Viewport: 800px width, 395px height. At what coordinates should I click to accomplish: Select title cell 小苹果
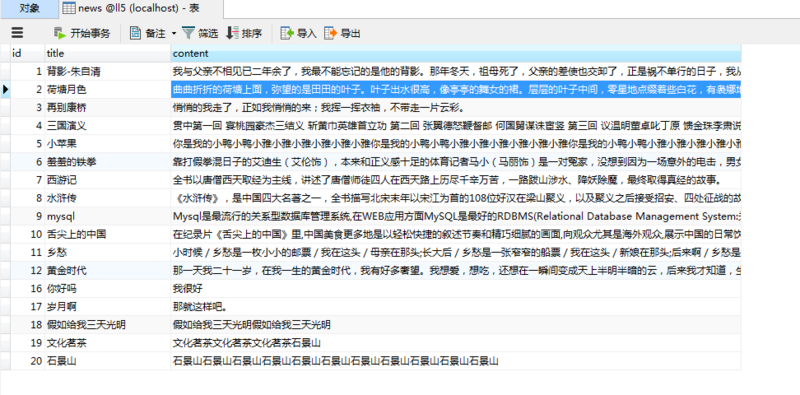[x=108, y=143]
